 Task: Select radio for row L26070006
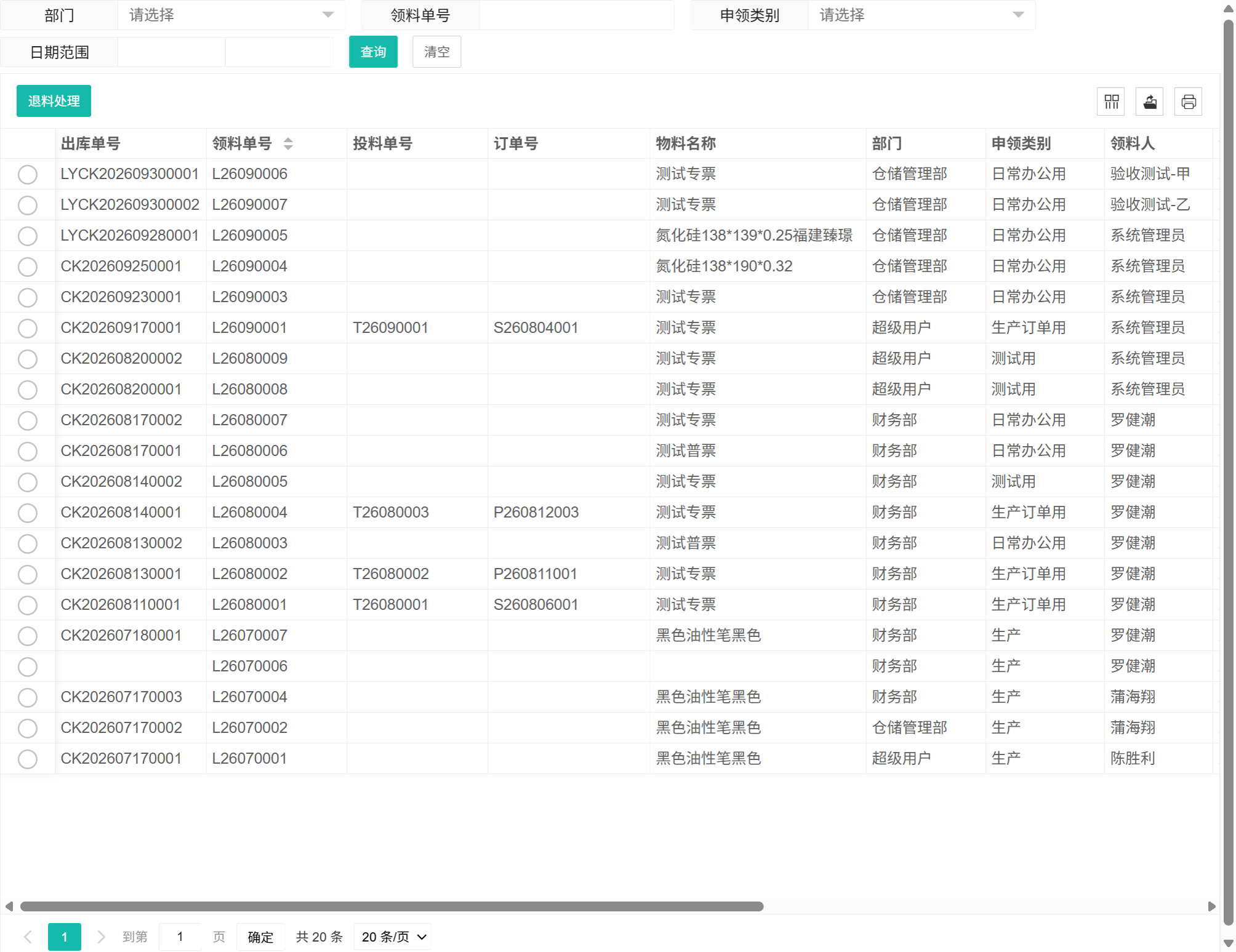click(x=28, y=667)
